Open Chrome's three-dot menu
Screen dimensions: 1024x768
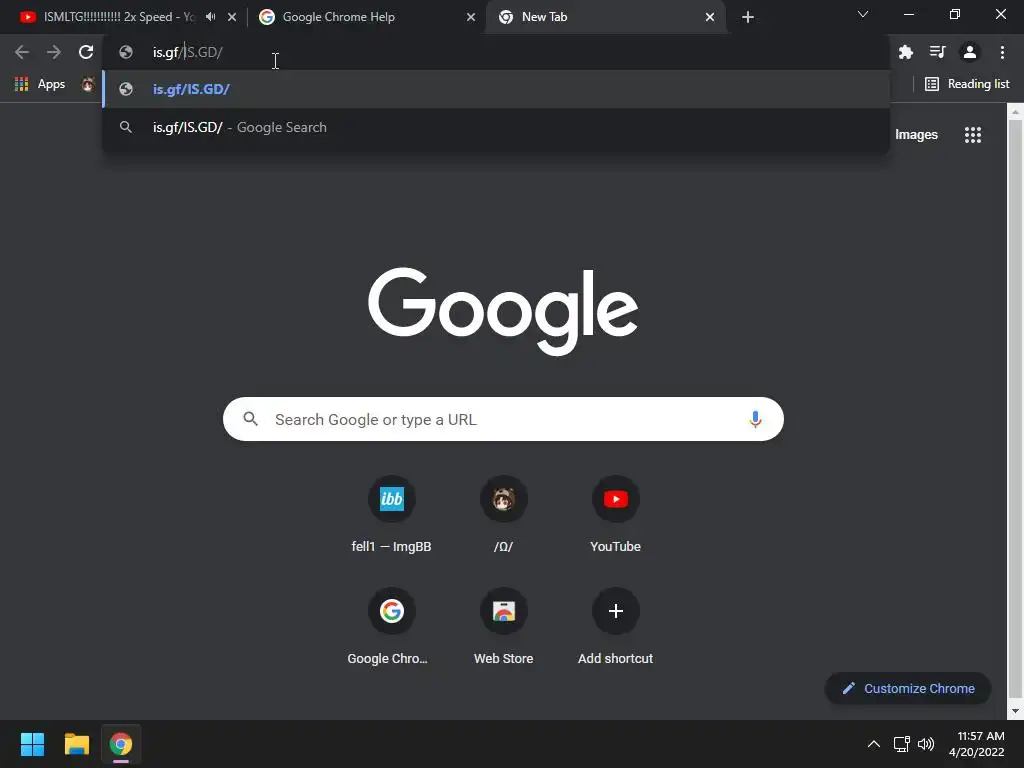point(1002,52)
